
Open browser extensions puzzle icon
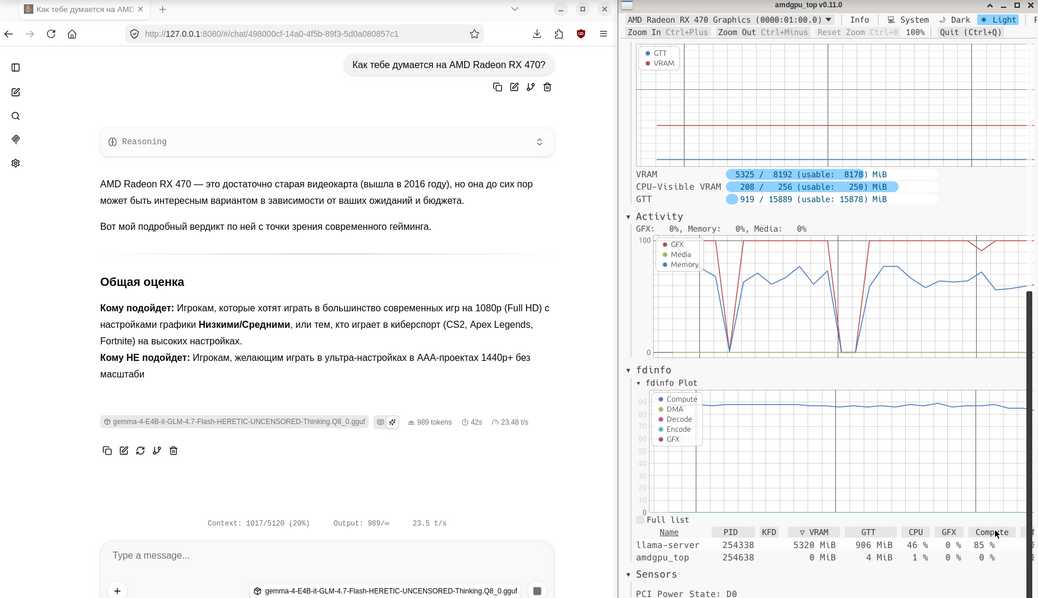559,34
